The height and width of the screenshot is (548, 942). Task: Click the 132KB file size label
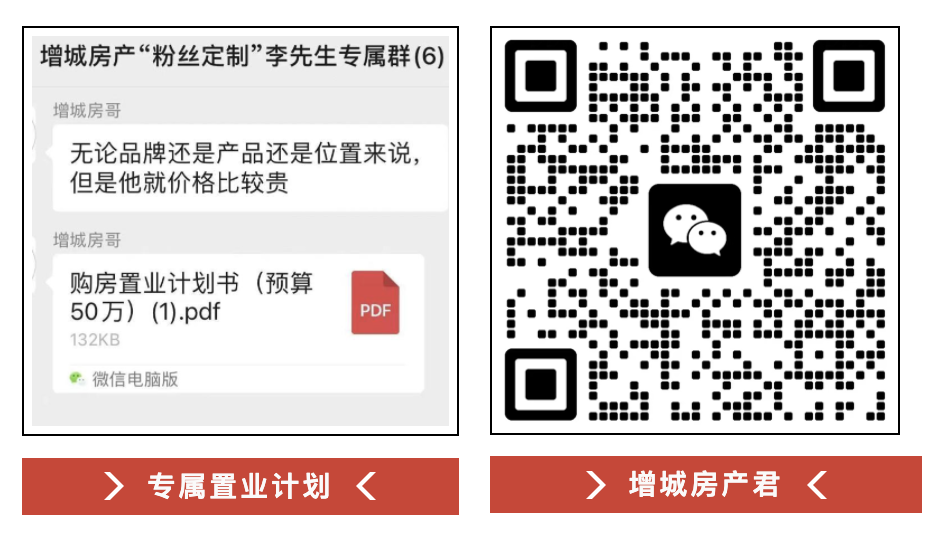[x=95, y=340]
